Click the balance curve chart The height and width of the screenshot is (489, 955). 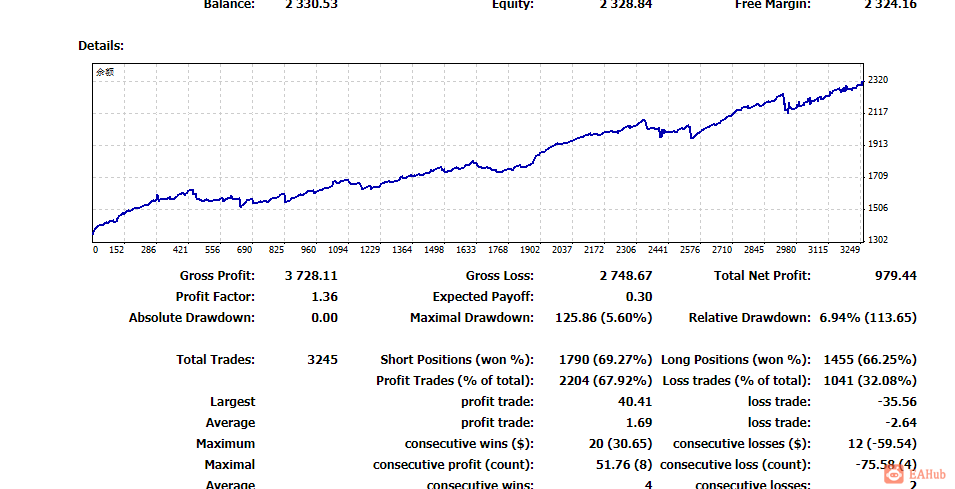point(478,153)
